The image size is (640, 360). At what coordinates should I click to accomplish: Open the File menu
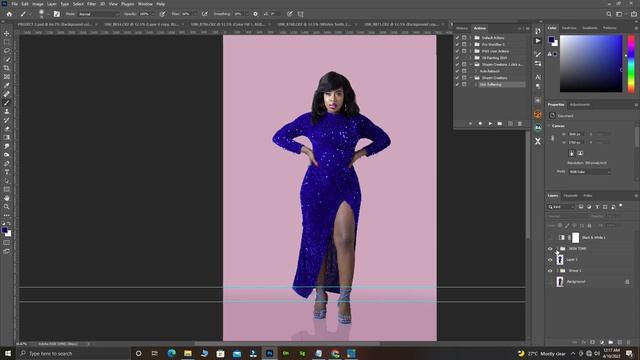(x=14, y=4)
